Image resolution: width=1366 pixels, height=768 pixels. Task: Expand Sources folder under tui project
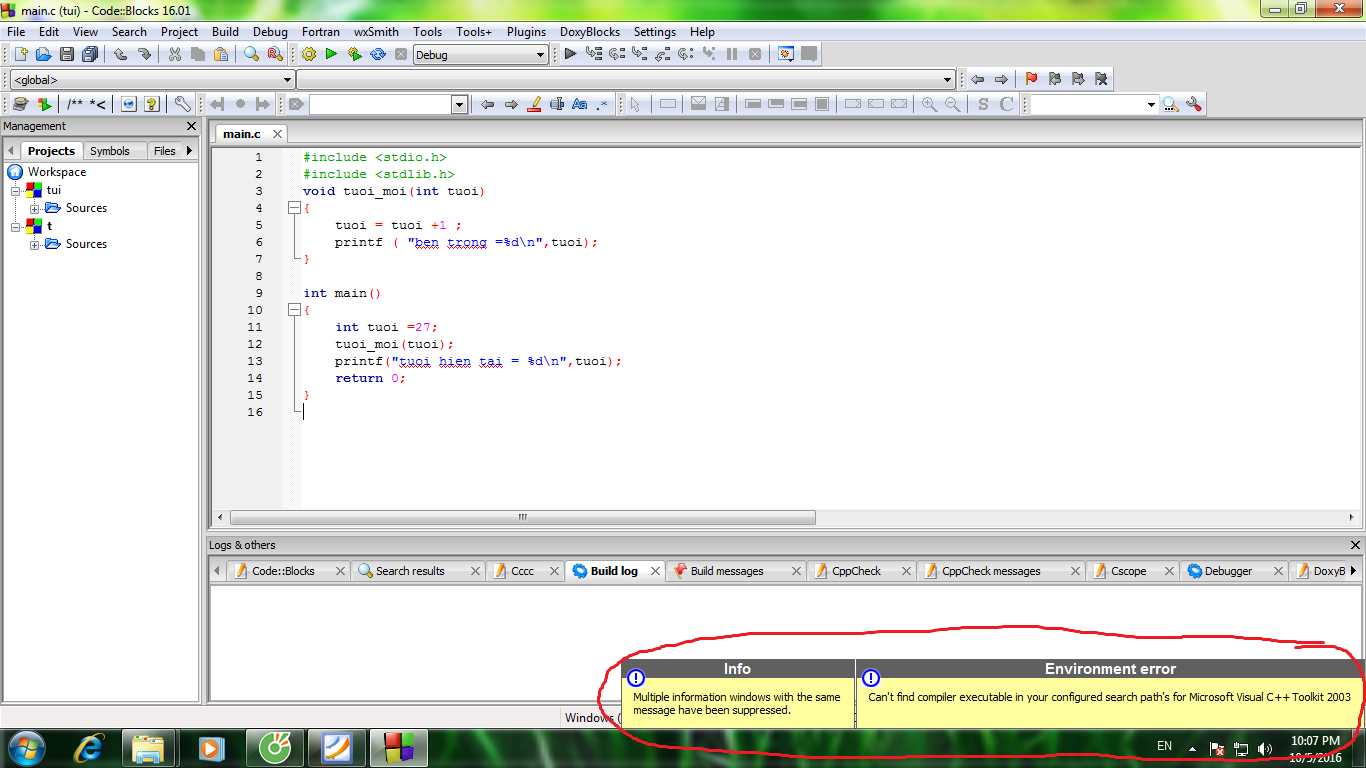pyautogui.click(x=35, y=208)
